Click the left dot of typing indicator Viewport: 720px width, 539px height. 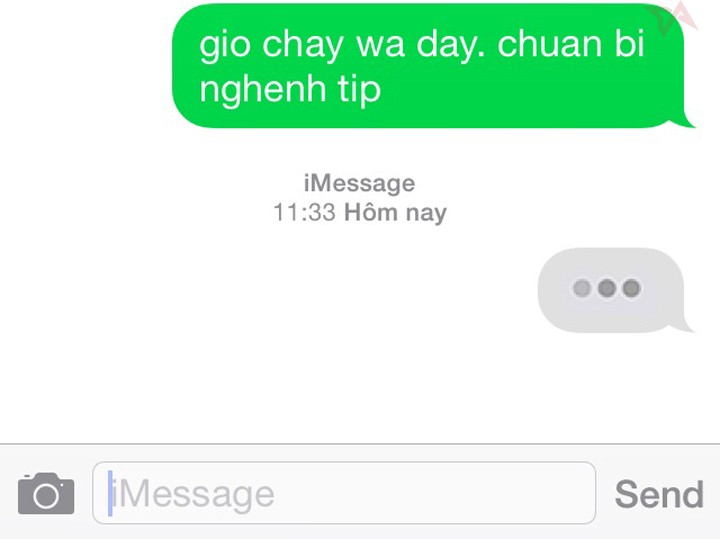(582, 288)
